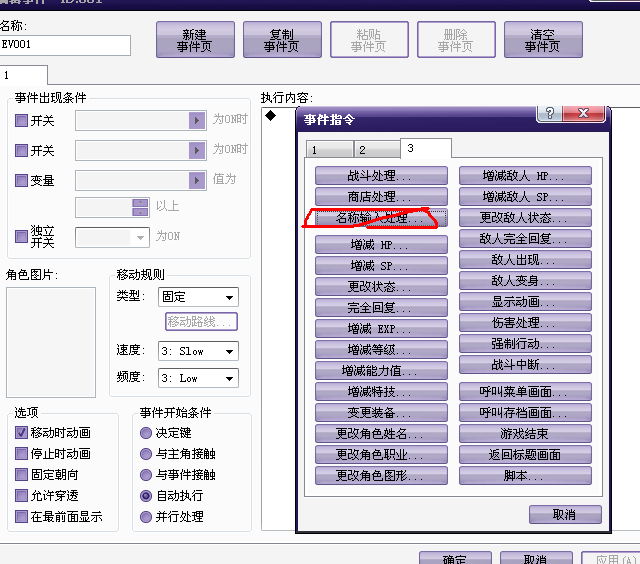Choose 变更装备 command
640x564 pixels.
(381, 413)
